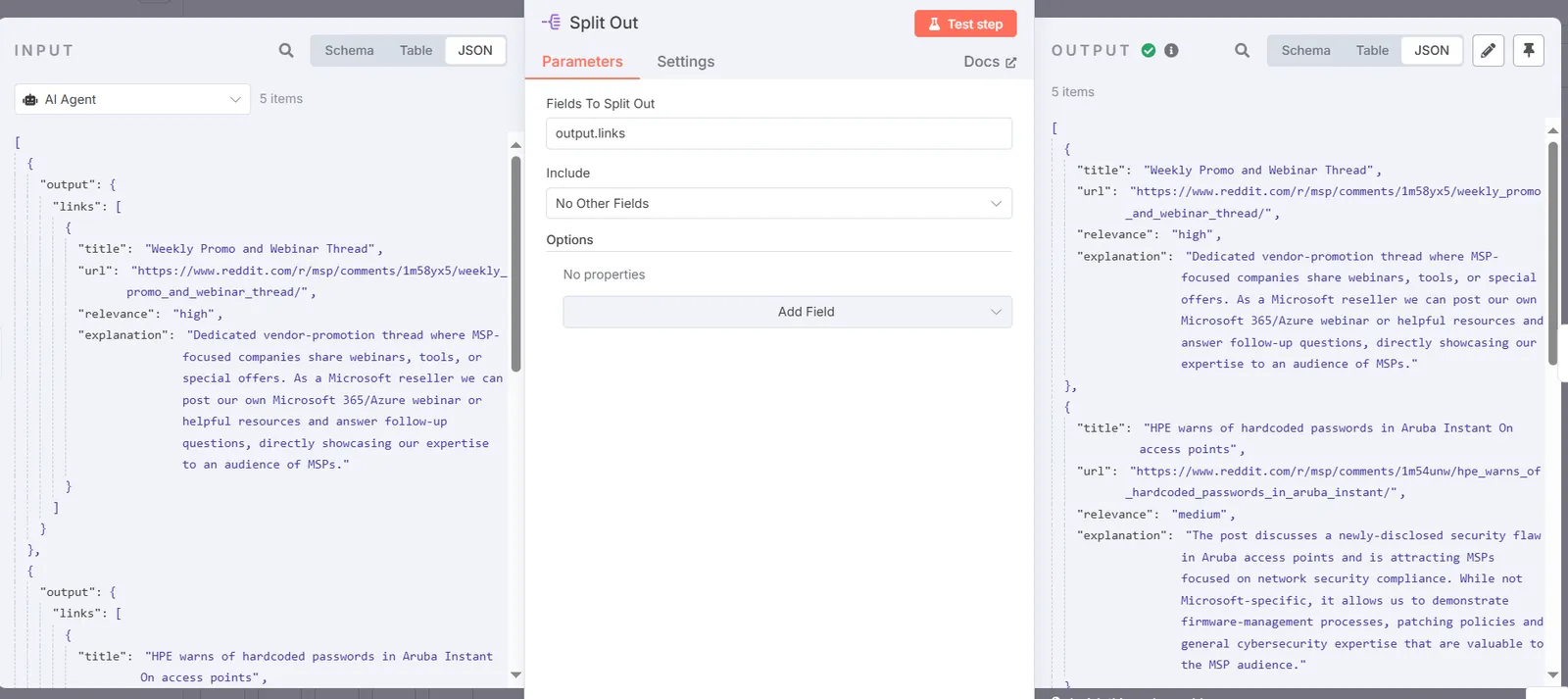The width and height of the screenshot is (1568, 699).
Task: Click "5 items" label in OUTPUT panel
Action: (x=1073, y=92)
